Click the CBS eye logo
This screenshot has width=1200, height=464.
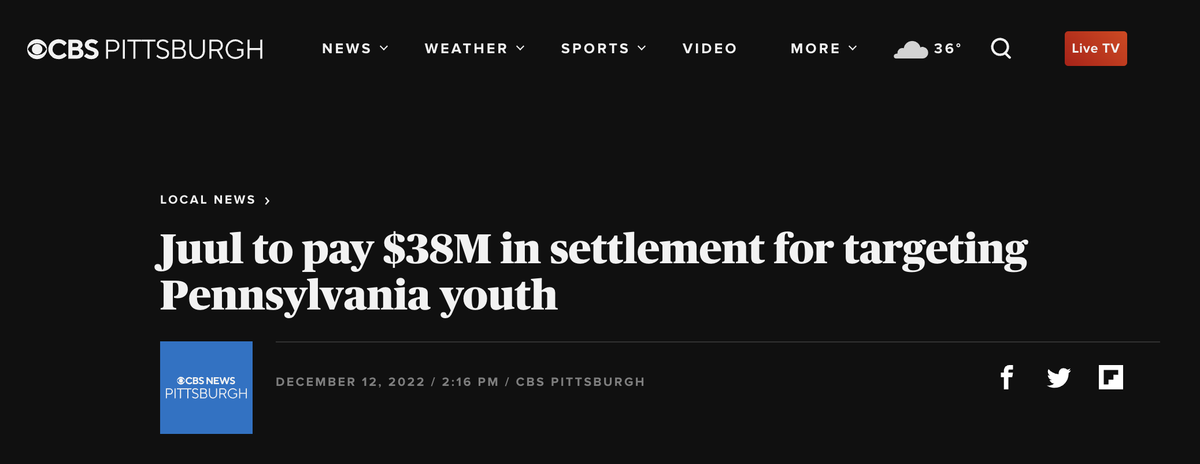[38, 48]
